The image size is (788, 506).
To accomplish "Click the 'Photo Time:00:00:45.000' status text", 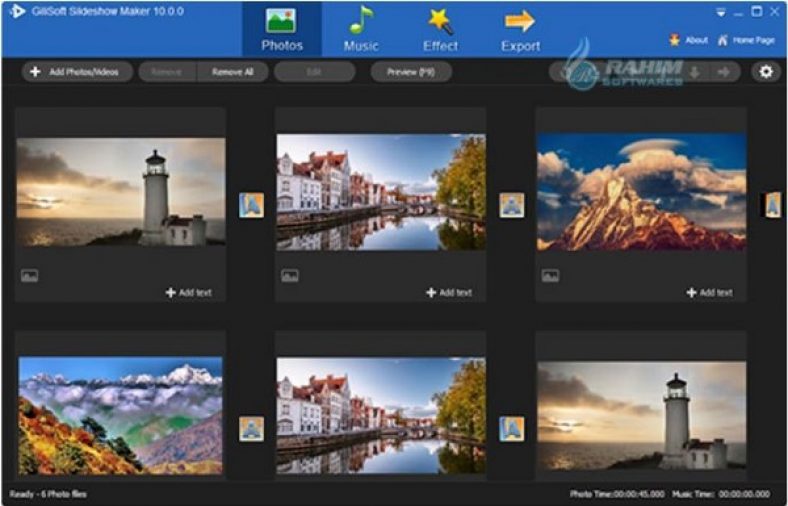I will tap(617, 494).
